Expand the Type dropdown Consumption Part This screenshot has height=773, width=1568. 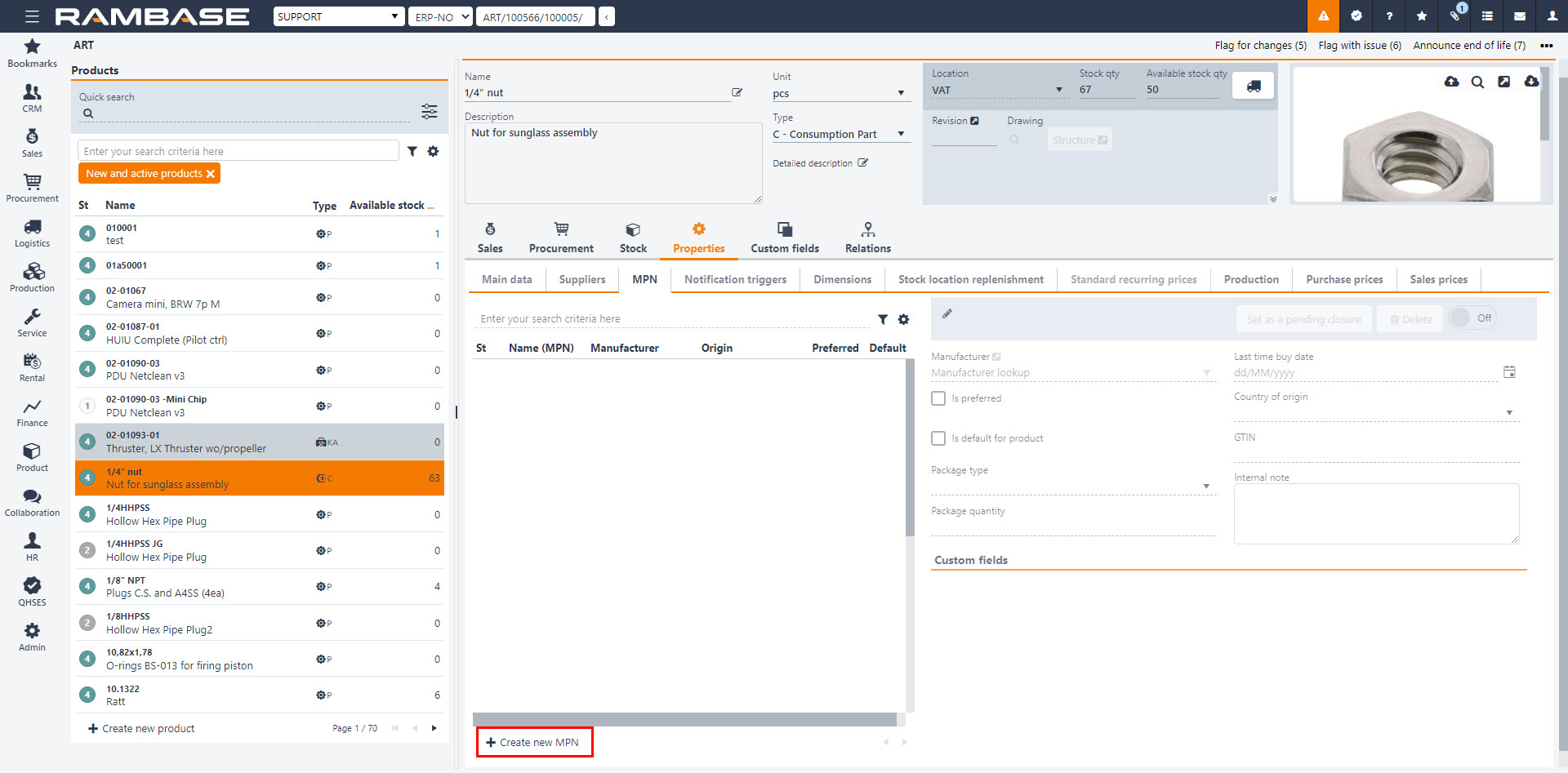click(x=840, y=134)
